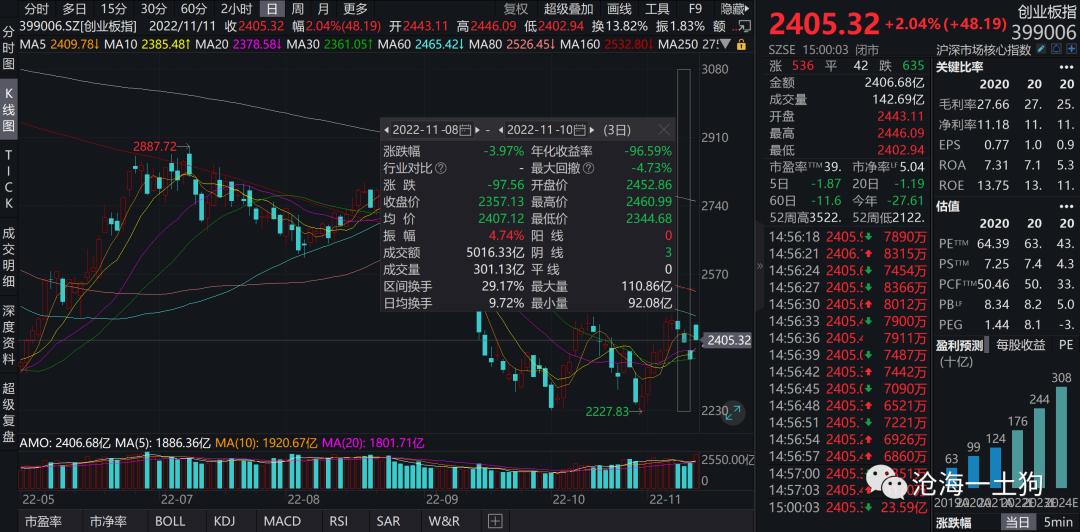Open calendar picker for start date 2022-11-08
Screen dimensions: 1080x532
465,130
